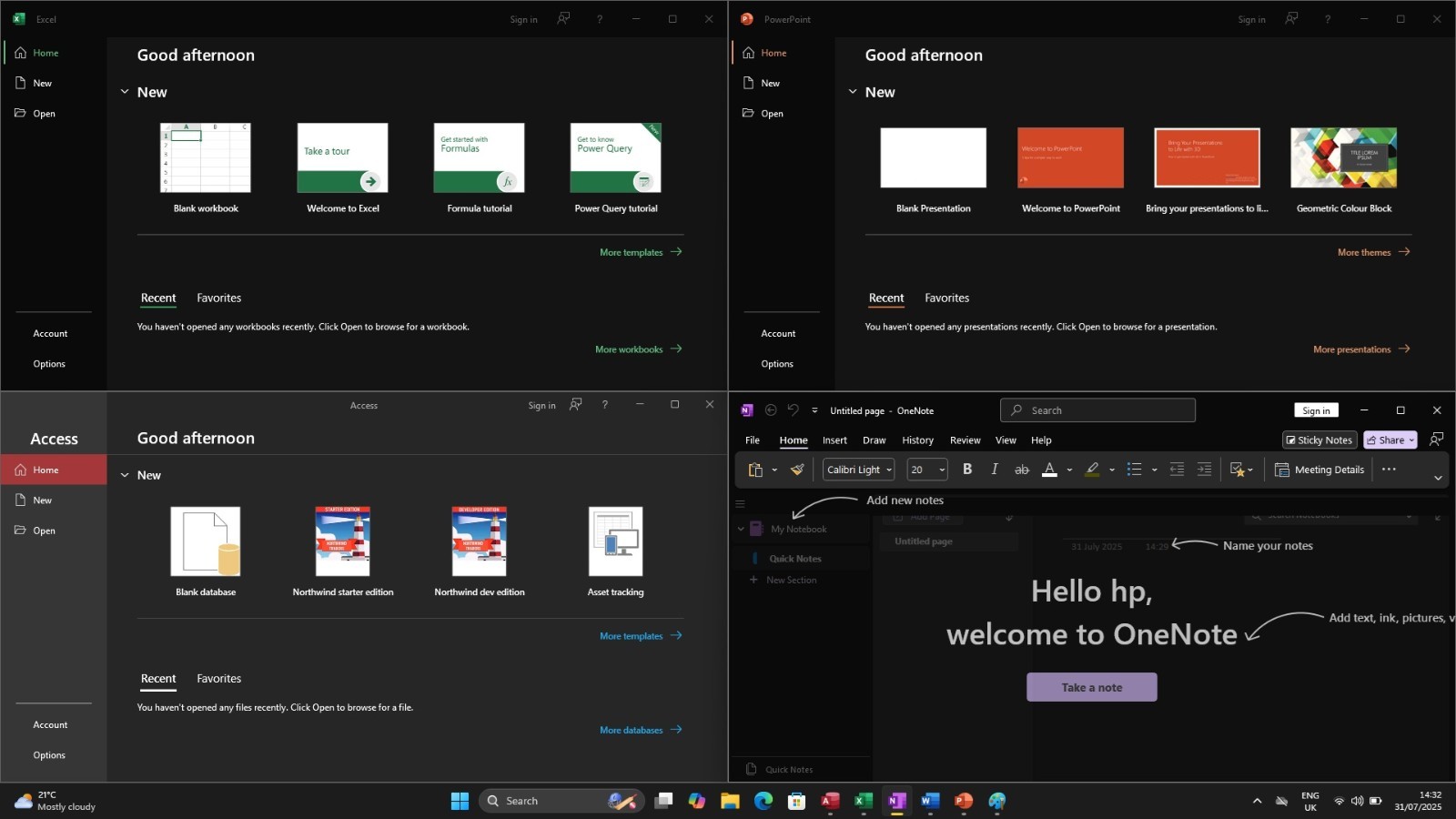Open the View tab in OneNote
1456x819 pixels.
(1006, 440)
